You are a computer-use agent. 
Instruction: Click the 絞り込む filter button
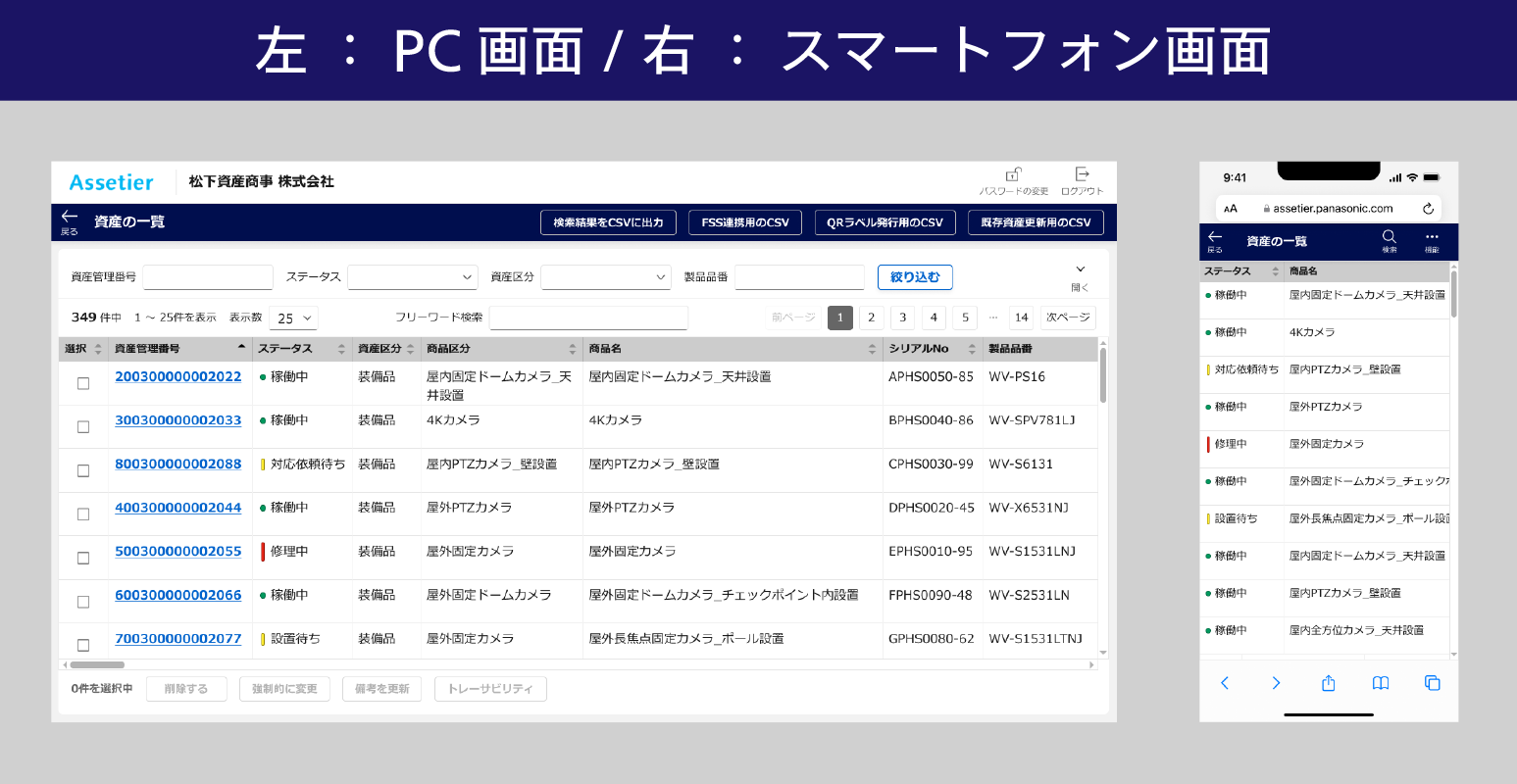[x=914, y=277]
